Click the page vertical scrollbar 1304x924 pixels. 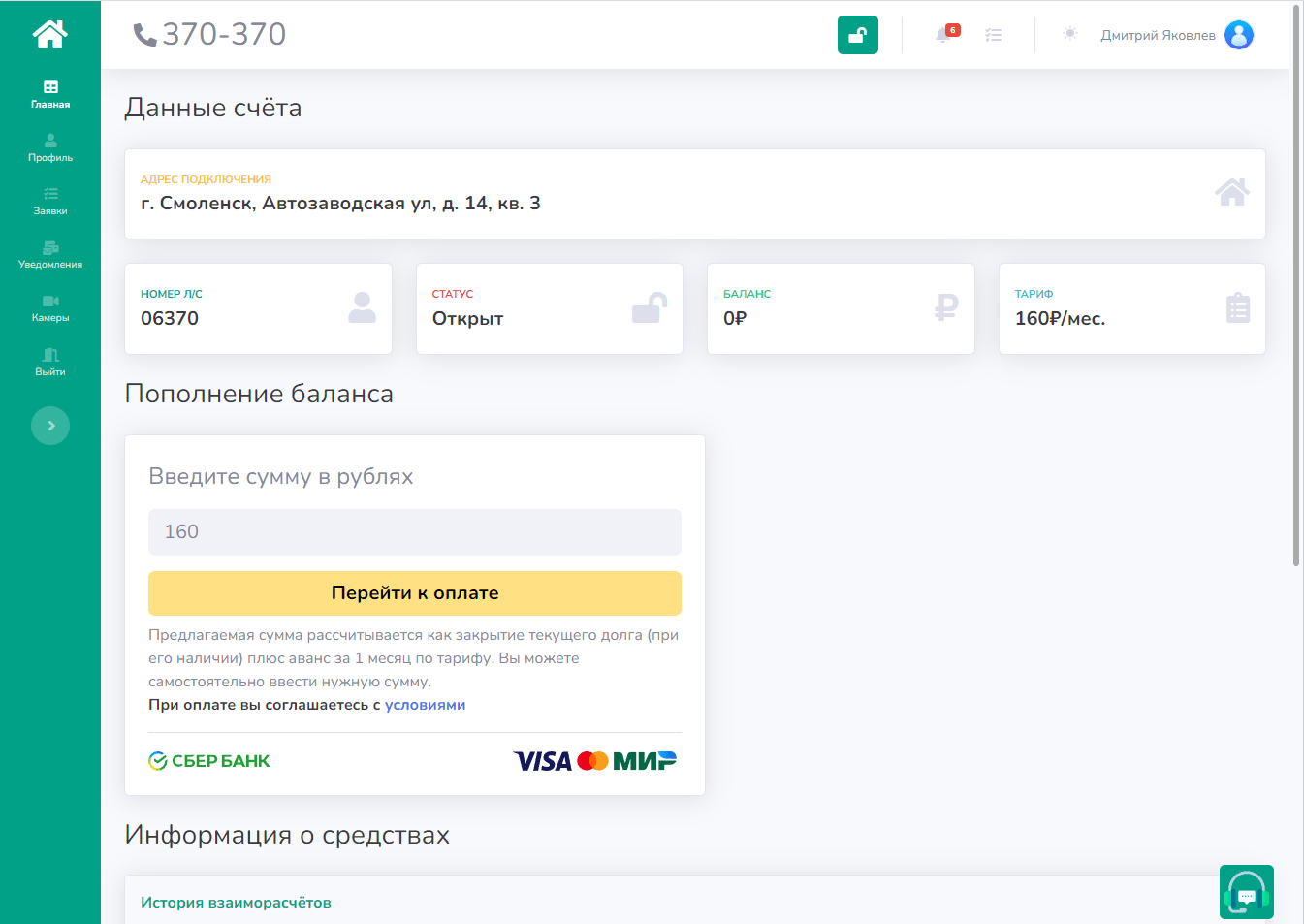click(x=1296, y=291)
